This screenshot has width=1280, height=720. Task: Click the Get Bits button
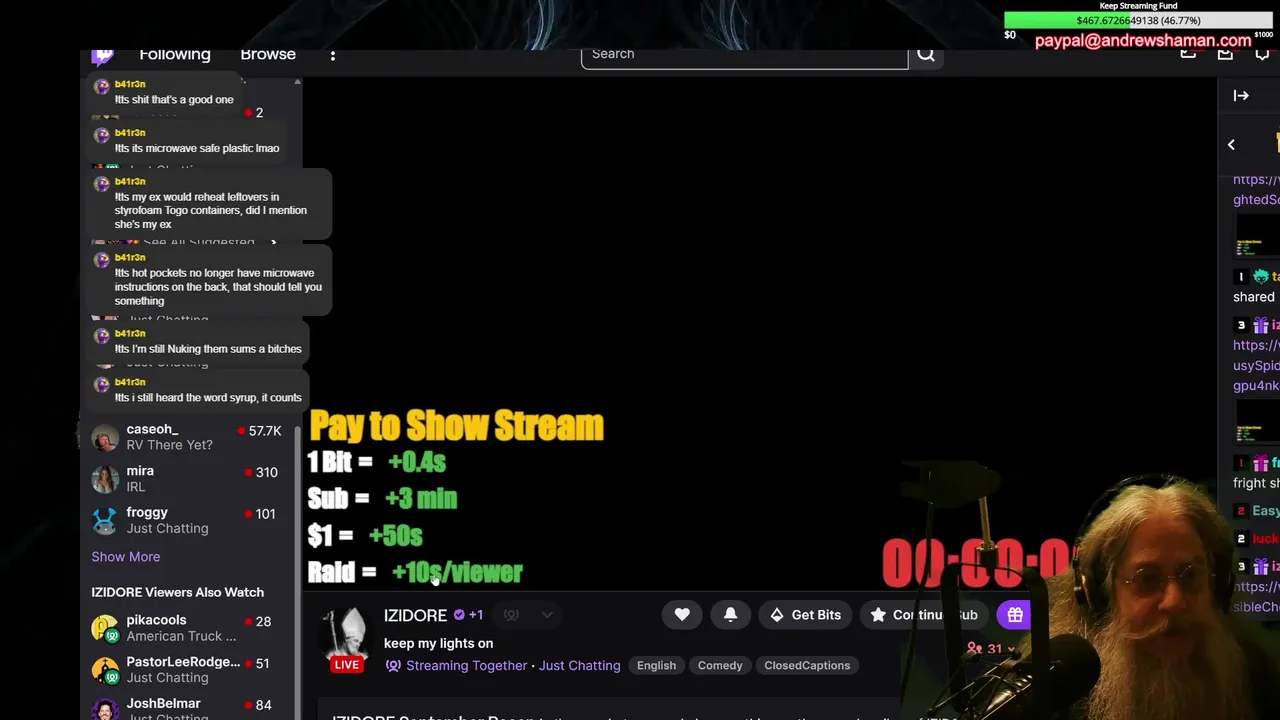(805, 615)
